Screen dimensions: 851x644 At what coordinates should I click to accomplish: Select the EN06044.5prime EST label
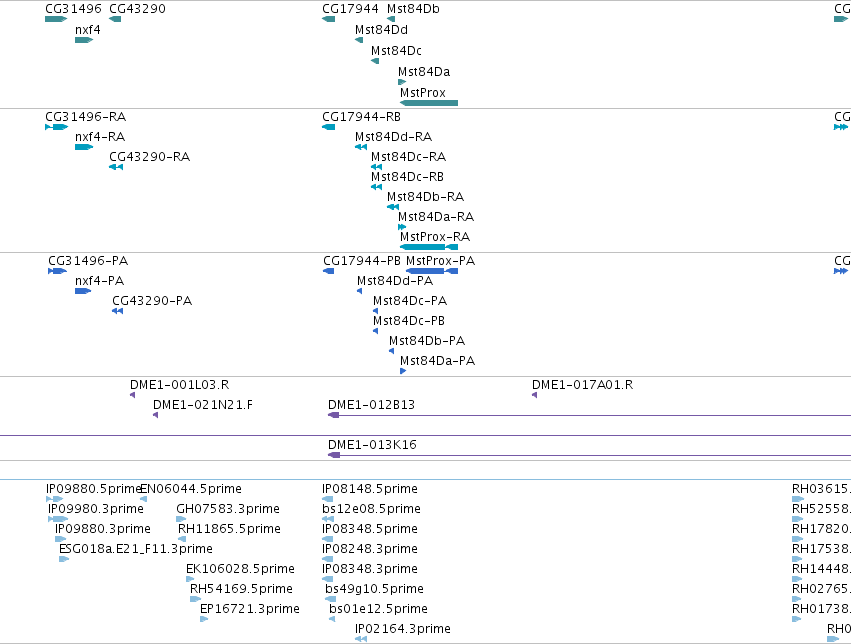coord(190,489)
